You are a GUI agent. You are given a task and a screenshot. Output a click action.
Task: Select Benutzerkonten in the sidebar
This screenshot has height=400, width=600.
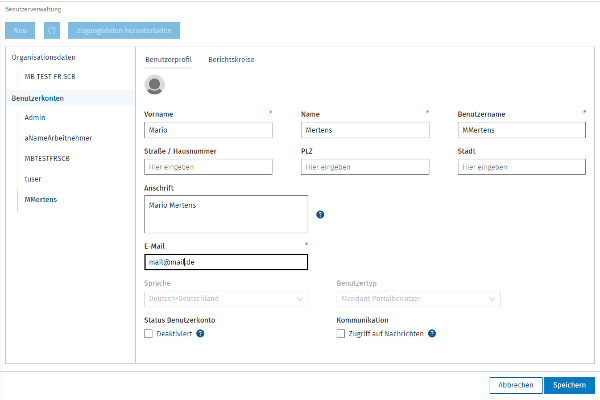(38, 98)
